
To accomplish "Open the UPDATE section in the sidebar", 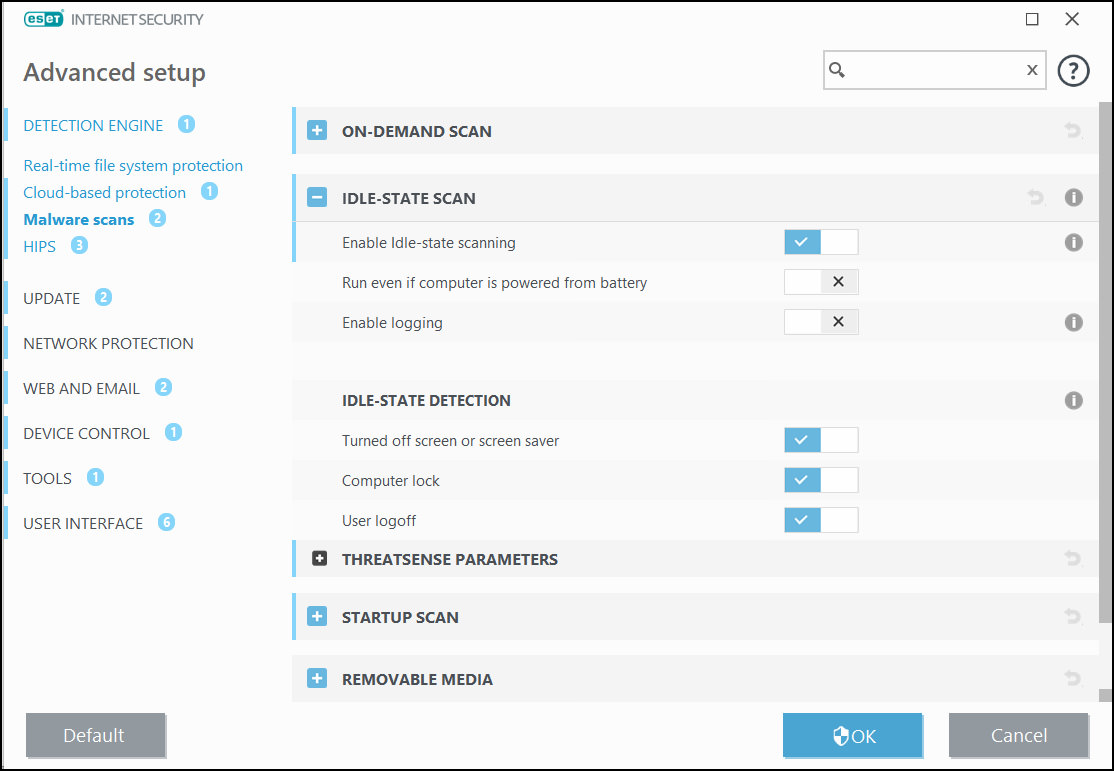I will (x=52, y=297).
